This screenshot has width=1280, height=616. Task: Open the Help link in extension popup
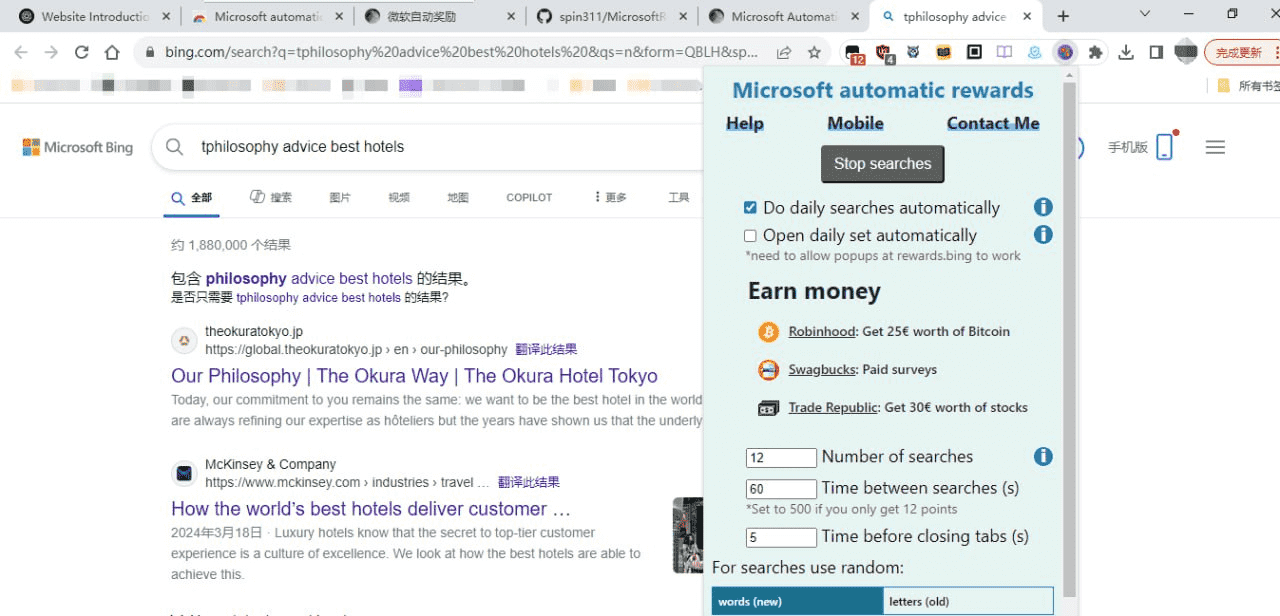coord(745,123)
